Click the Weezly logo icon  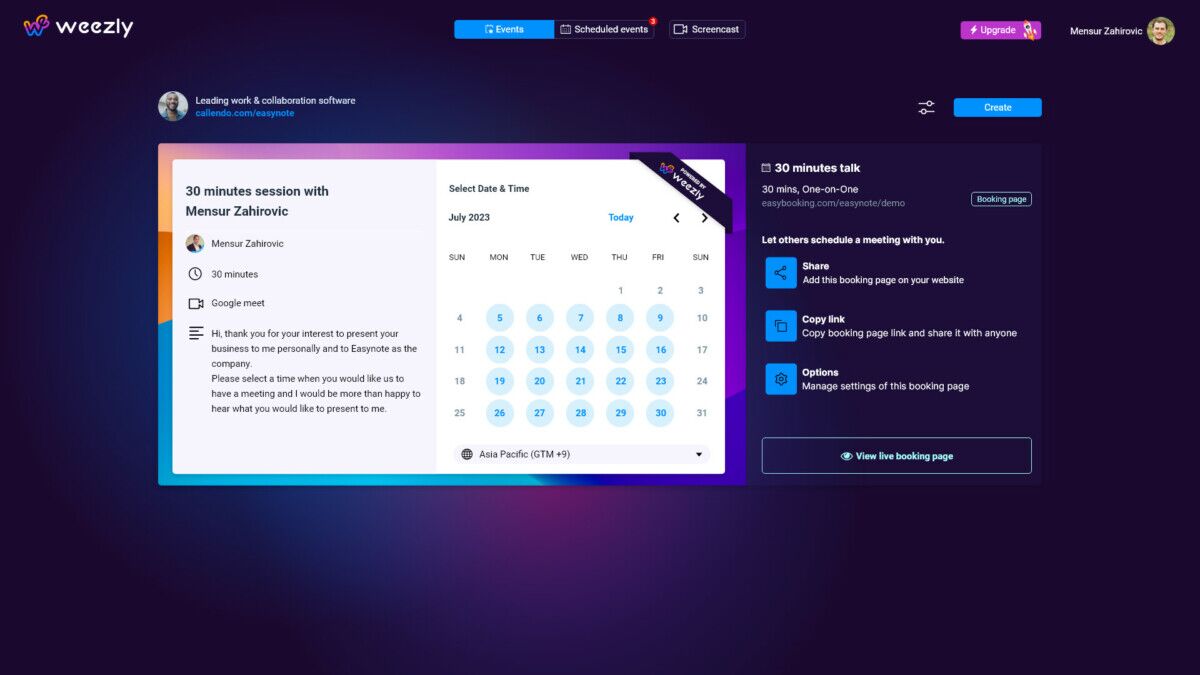pos(37,26)
